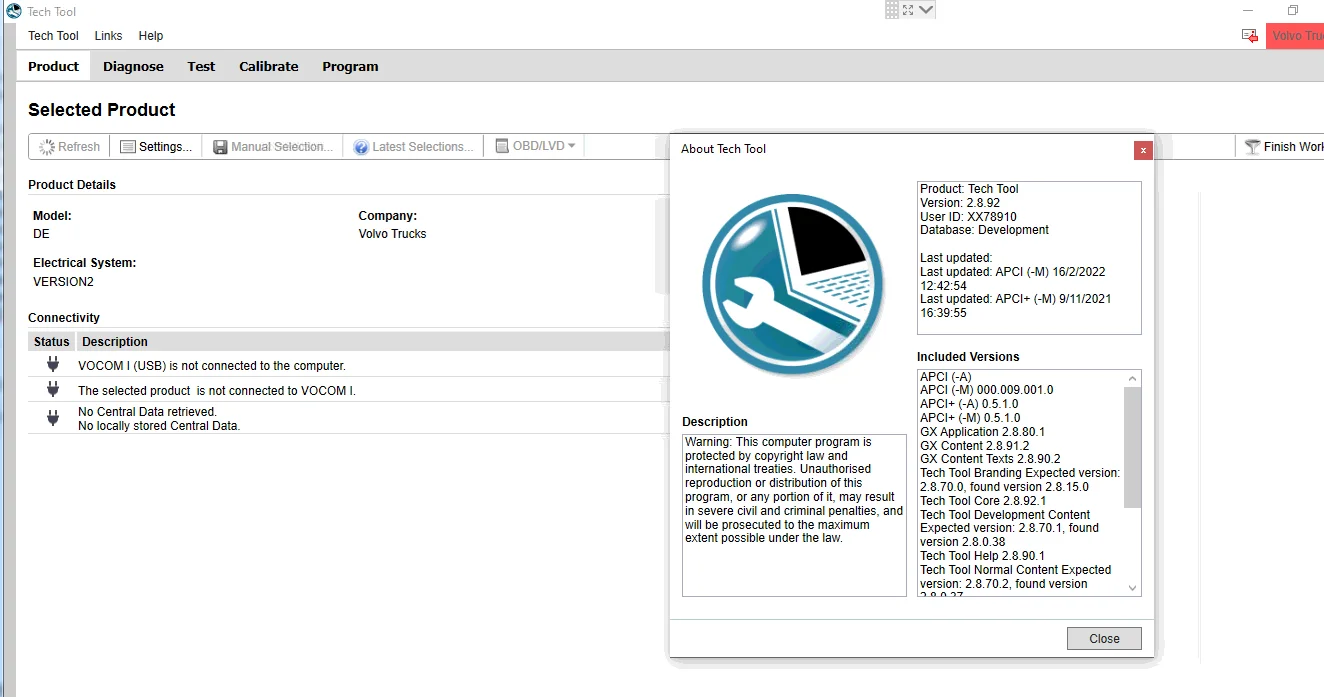Screen dimensions: 1324x697
Task: Switch to the Calibrate tab
Action: [268, 66]
